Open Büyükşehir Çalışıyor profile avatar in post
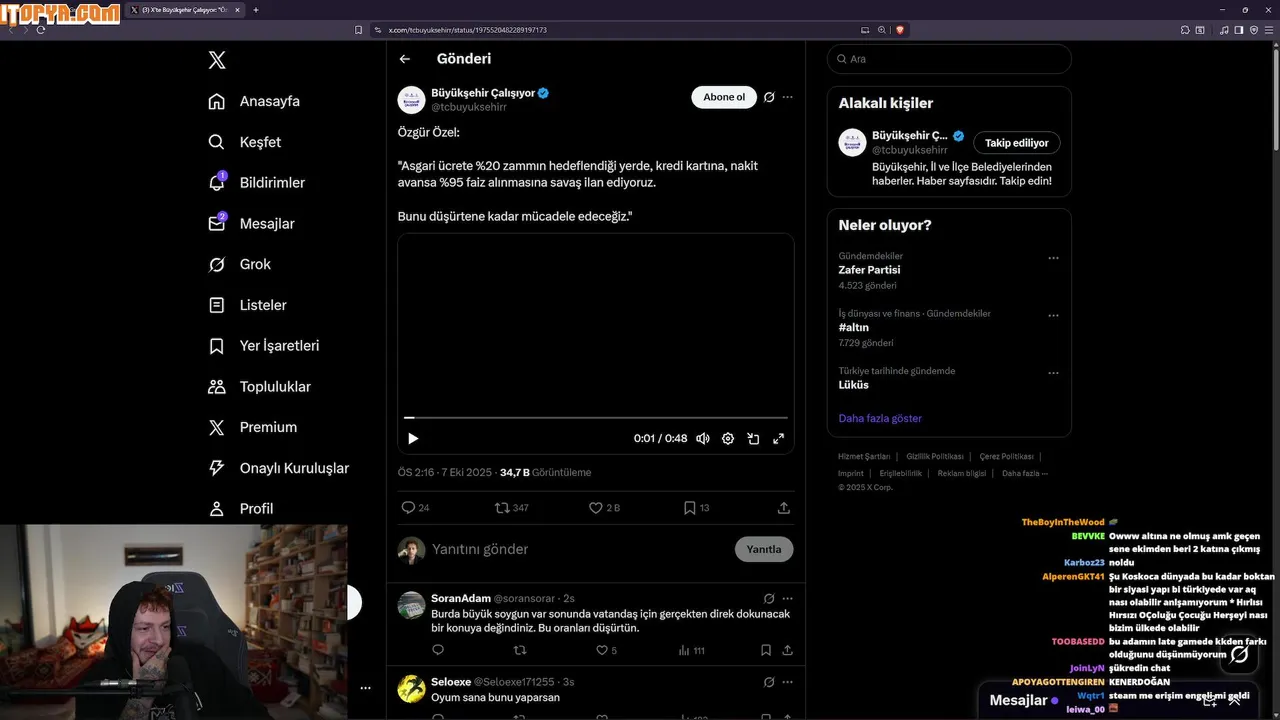The height and width of the screenshot is (720, 1280). tap(411, 99)
